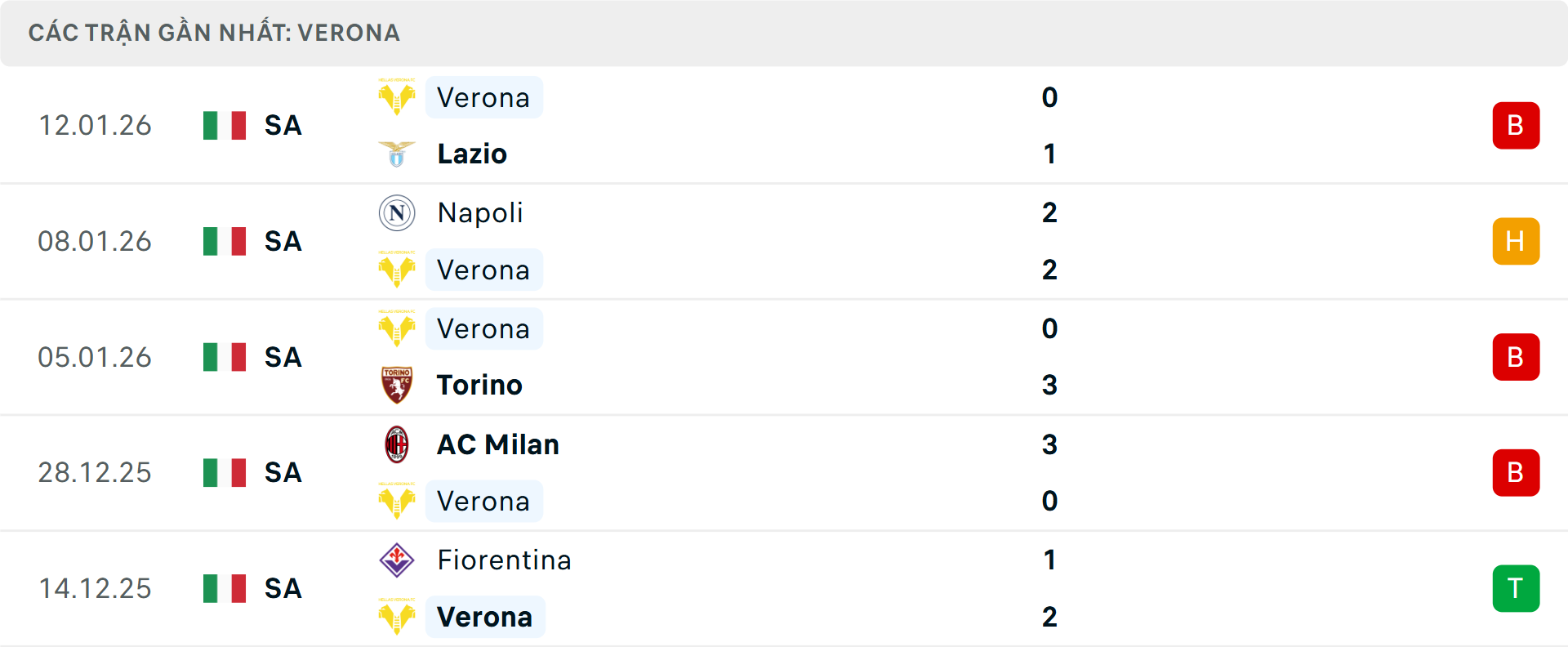Viewport: 1568px width, 647px height.
Task: Click the AC Milan club crest icon
Action: [x=397, y=444]
